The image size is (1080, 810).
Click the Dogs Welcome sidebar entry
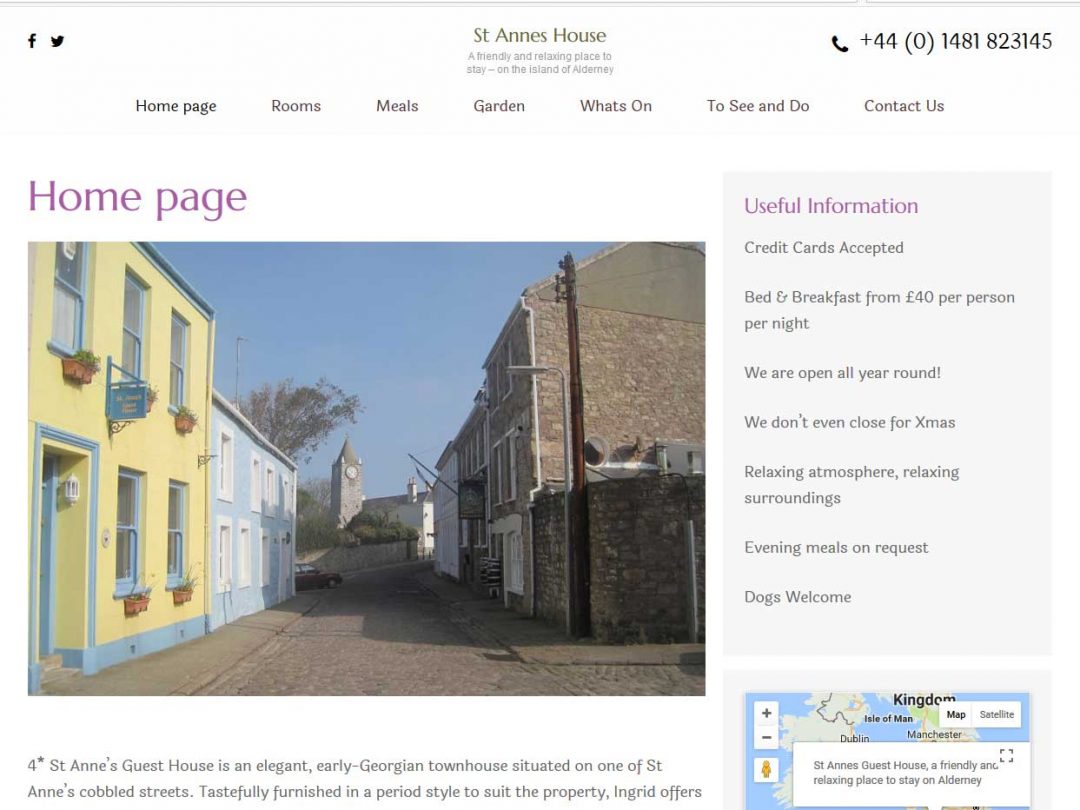pos(797,596)
